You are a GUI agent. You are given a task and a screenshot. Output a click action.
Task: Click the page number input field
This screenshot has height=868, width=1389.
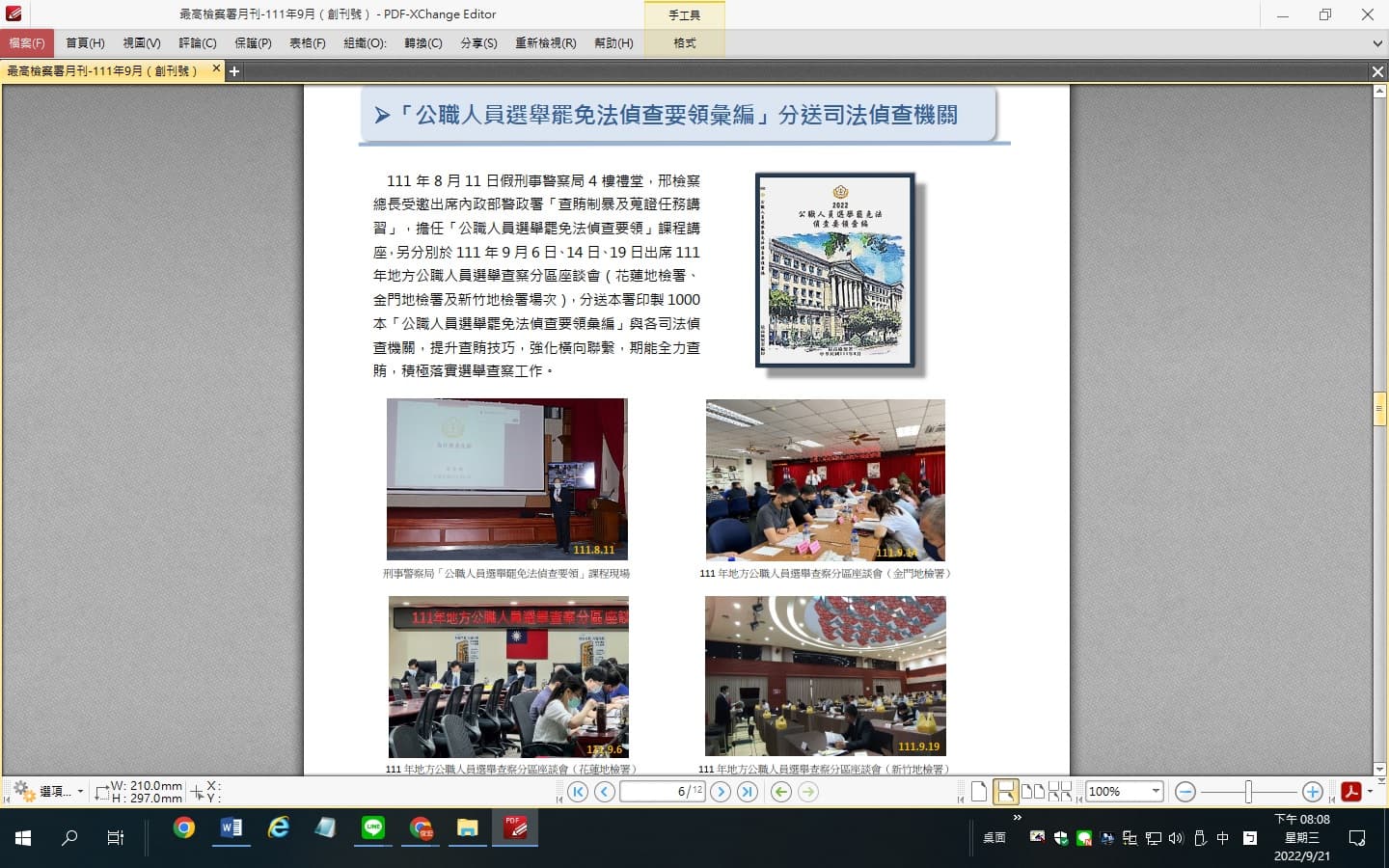662,792
